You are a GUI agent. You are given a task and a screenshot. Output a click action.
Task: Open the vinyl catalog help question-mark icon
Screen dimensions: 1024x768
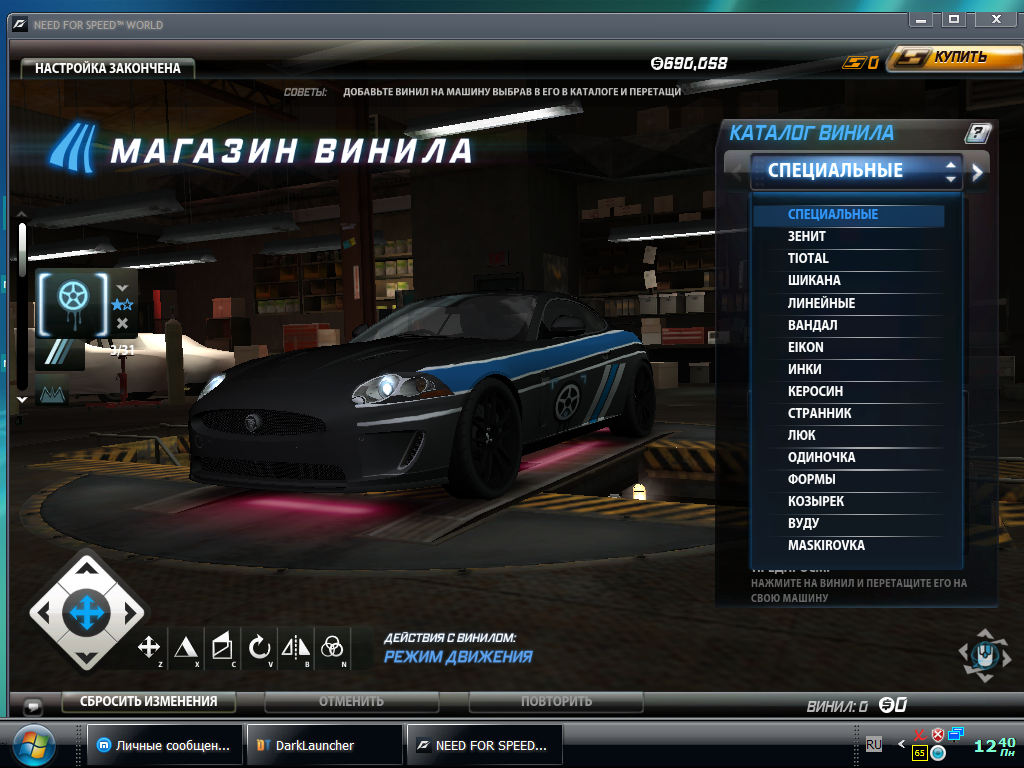pyautogui.click(x=977, y=133)
